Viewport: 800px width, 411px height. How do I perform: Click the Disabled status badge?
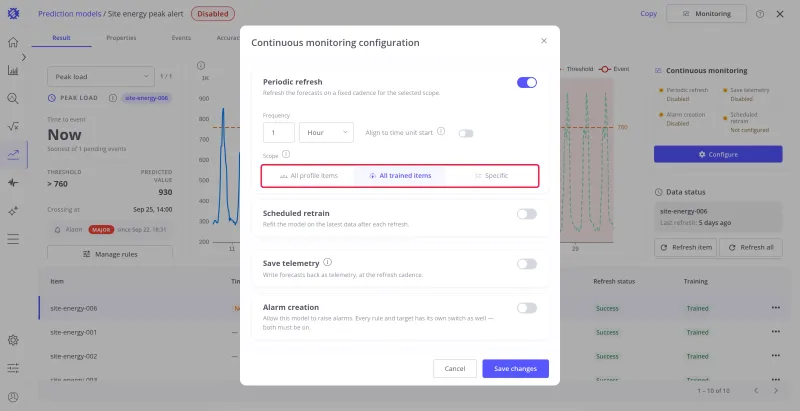[x=213, y=14]
